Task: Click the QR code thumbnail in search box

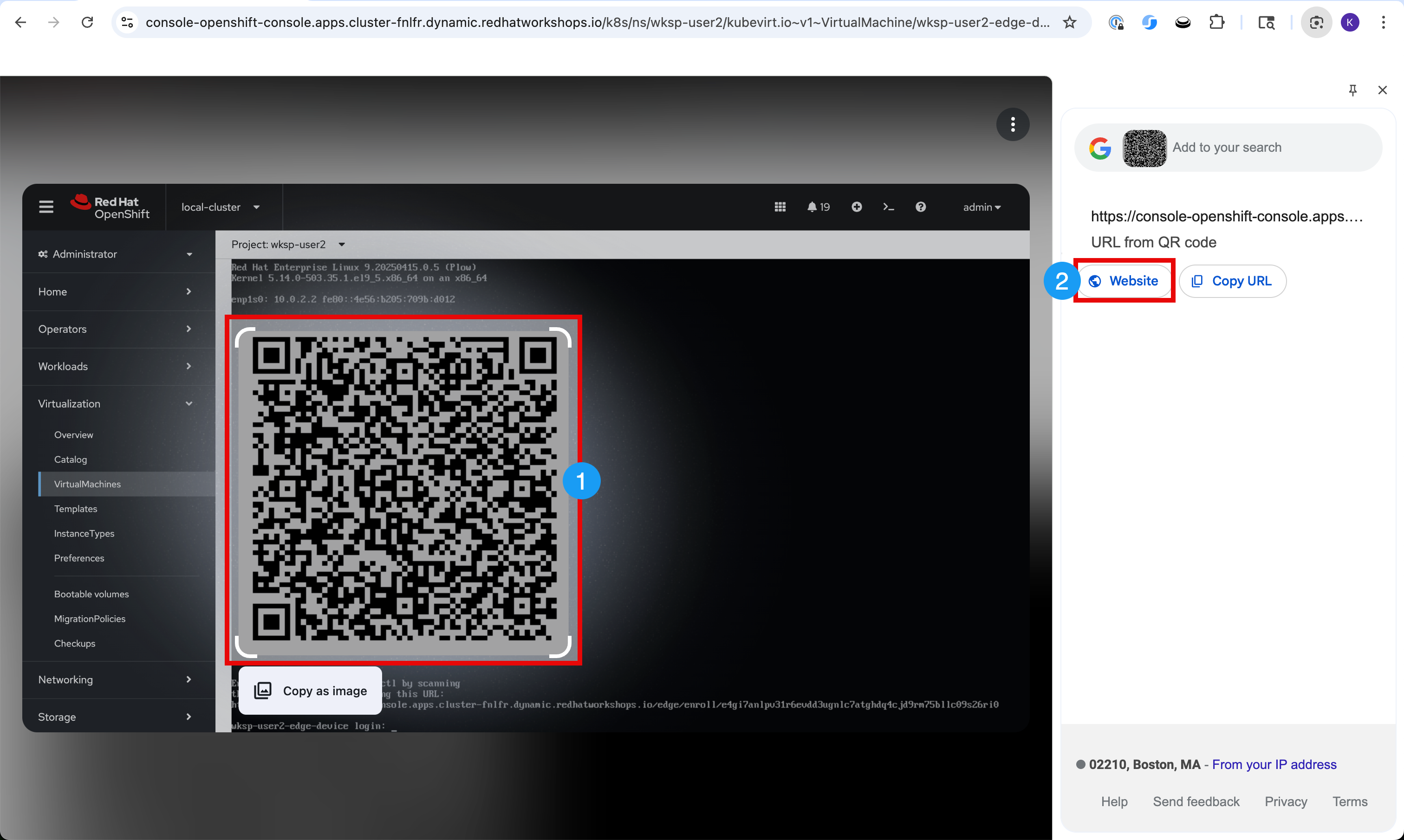Action: (x=1144, y=149)
